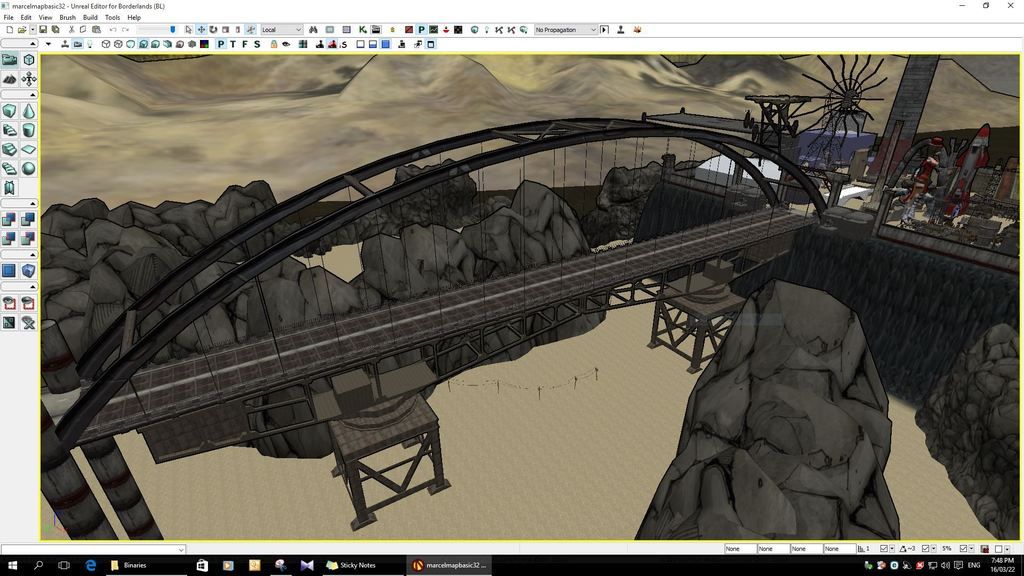1024x576 pixels.
Task: Open the View menu
Action: [x=46, y=18]
